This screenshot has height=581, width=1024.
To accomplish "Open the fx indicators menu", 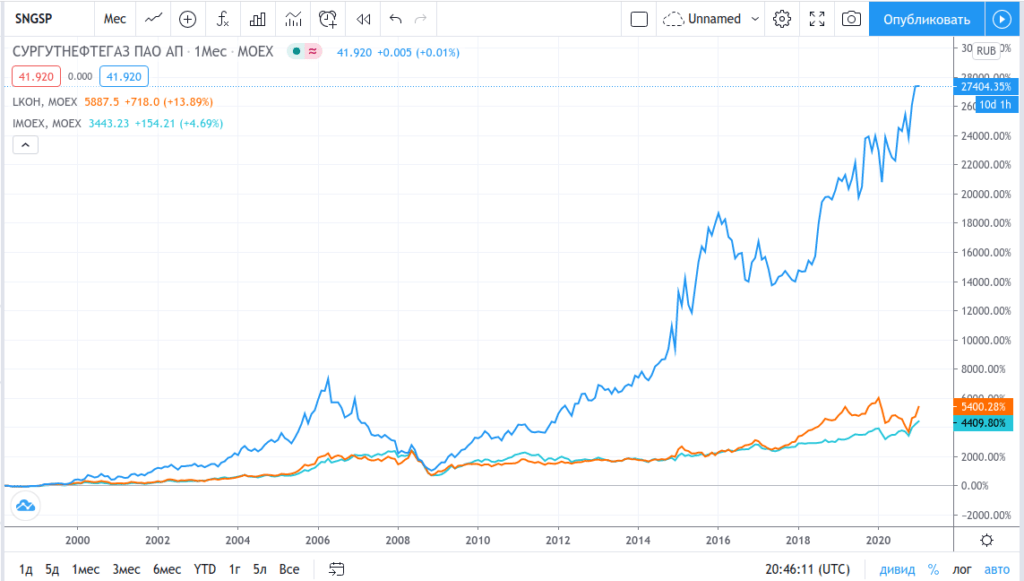I will 223,18.
